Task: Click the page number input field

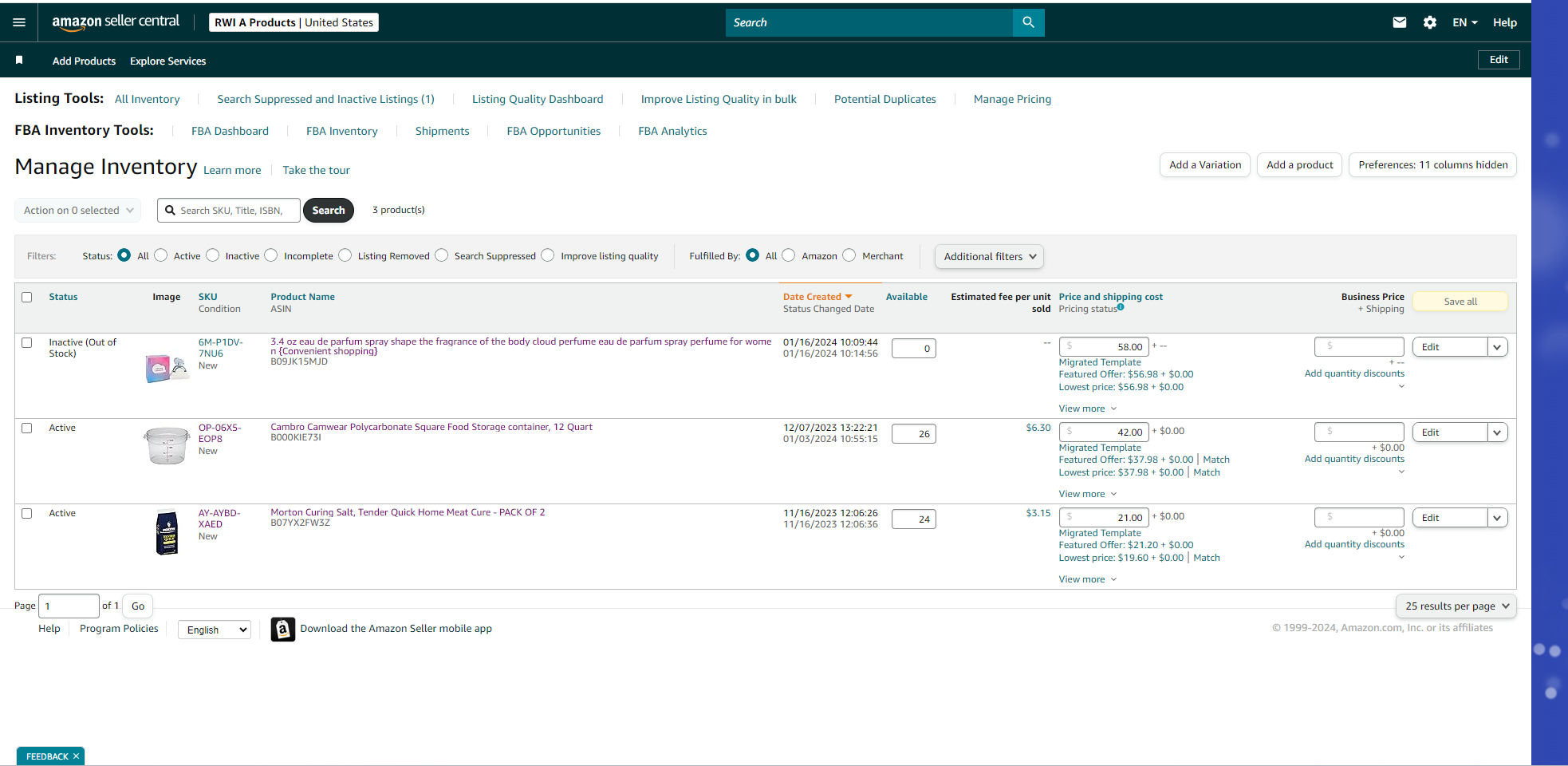Action: point(69,606)
